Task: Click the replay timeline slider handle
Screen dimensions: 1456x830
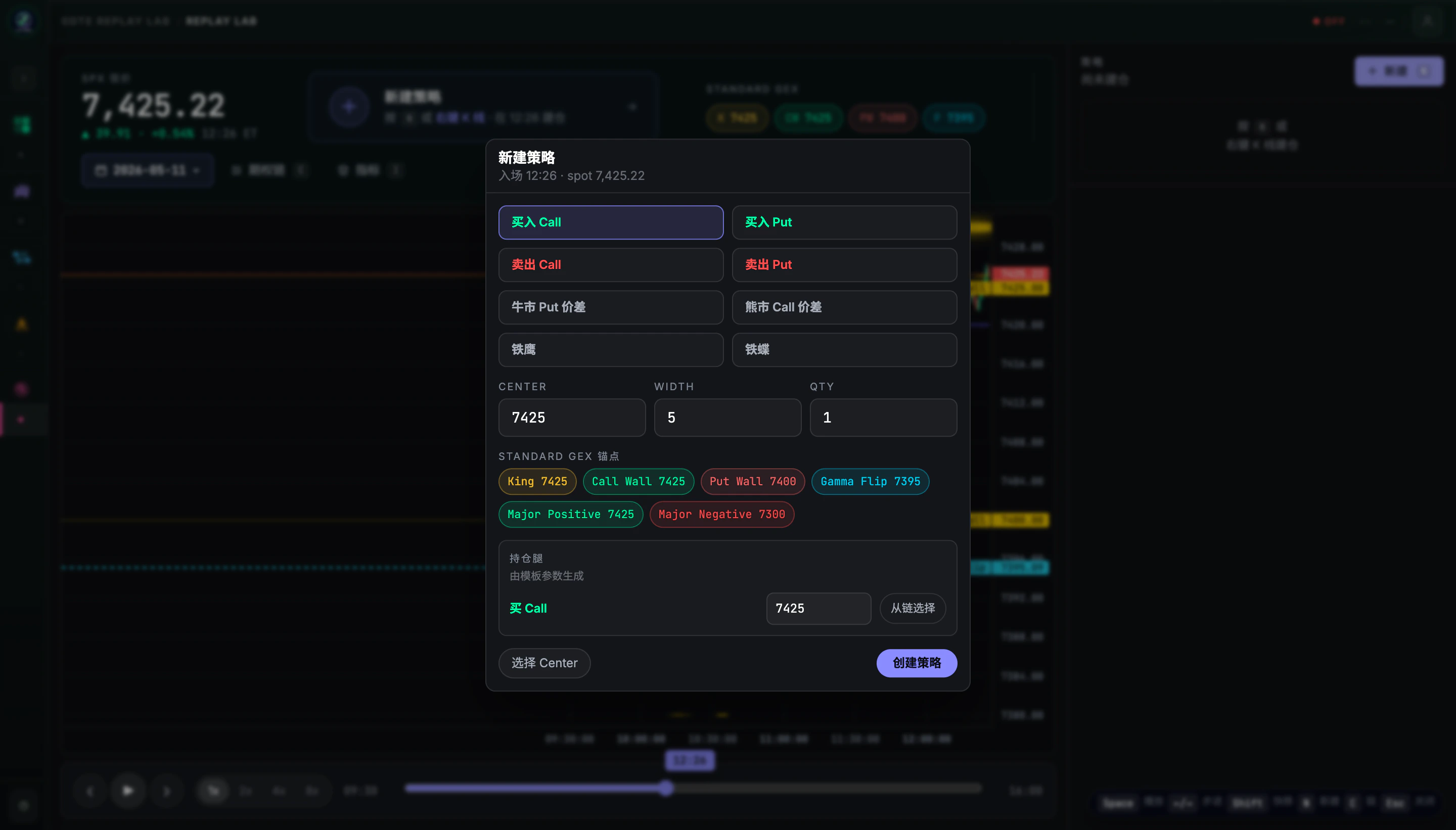Action: click(666, 789)
